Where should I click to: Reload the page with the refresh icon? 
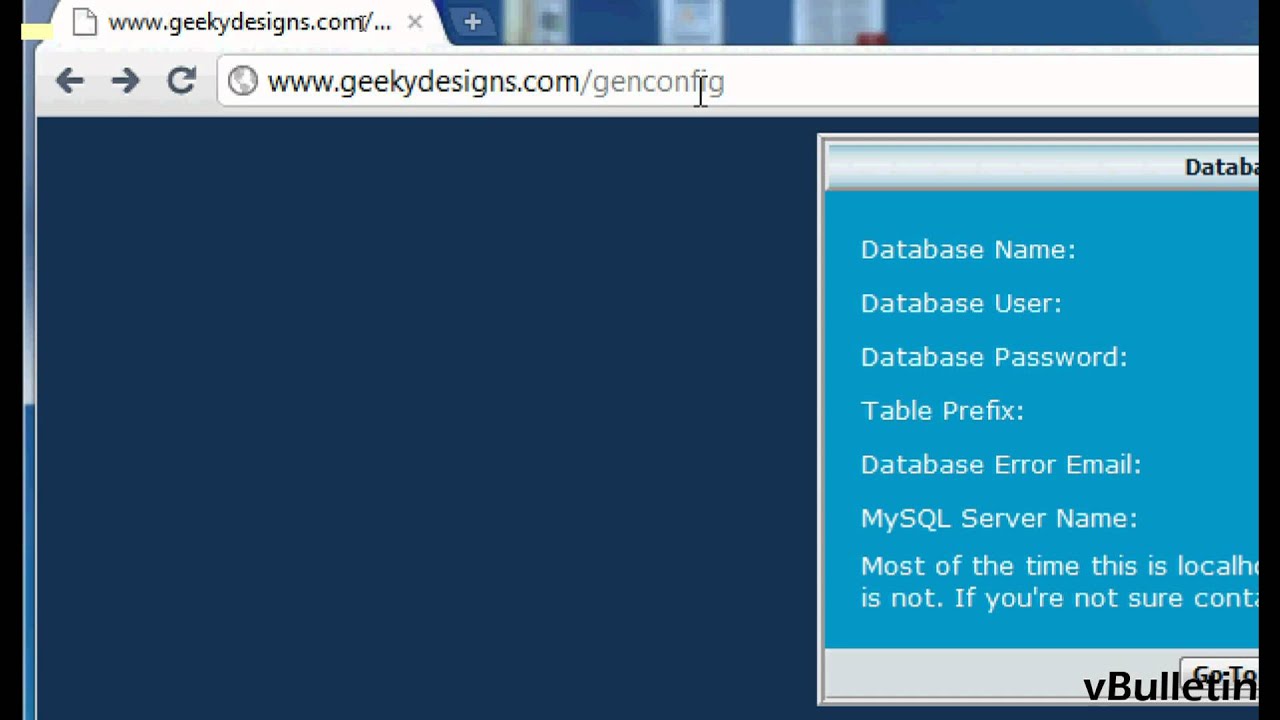coord(181,81)
